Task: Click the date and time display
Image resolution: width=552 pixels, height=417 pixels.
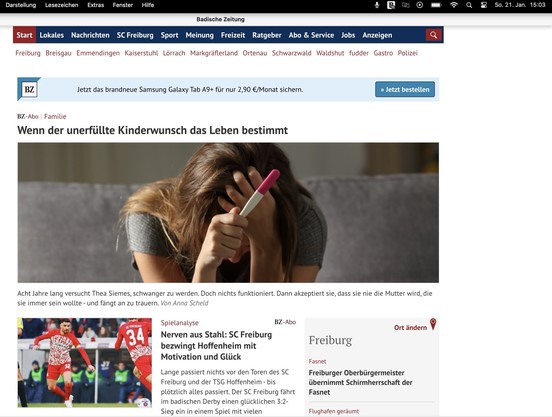Action: (x=520, y=5)
